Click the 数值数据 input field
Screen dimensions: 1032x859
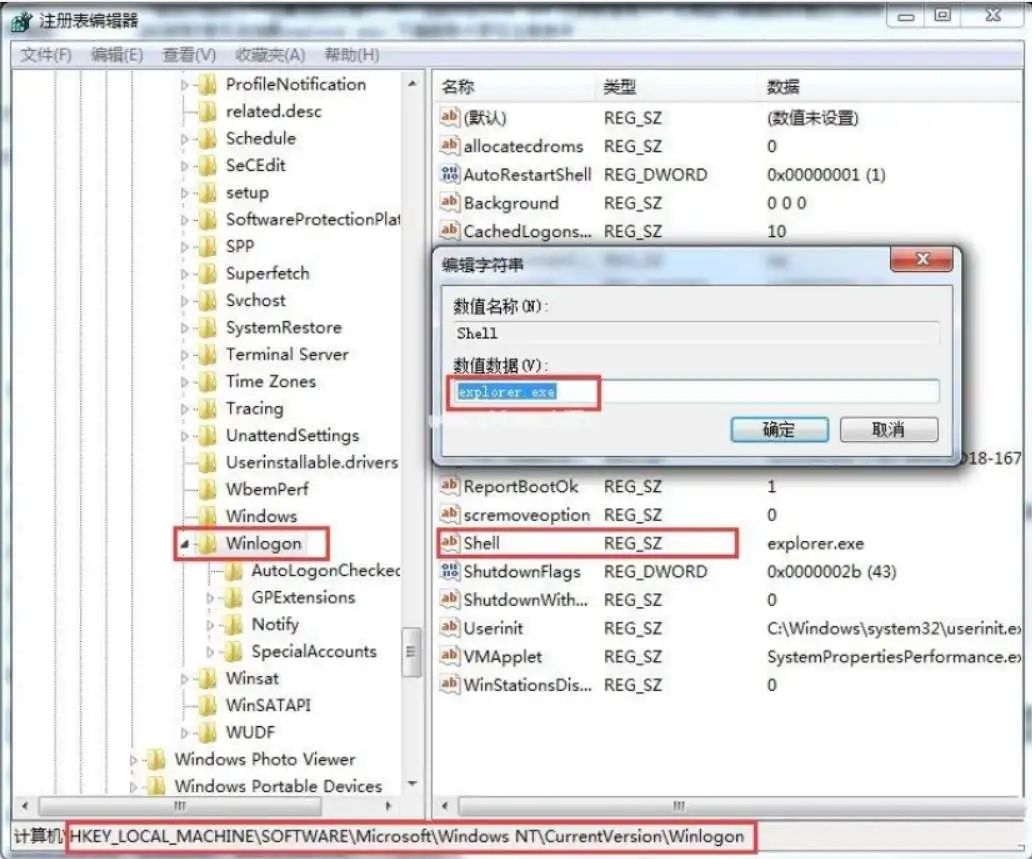pos(697,392)
